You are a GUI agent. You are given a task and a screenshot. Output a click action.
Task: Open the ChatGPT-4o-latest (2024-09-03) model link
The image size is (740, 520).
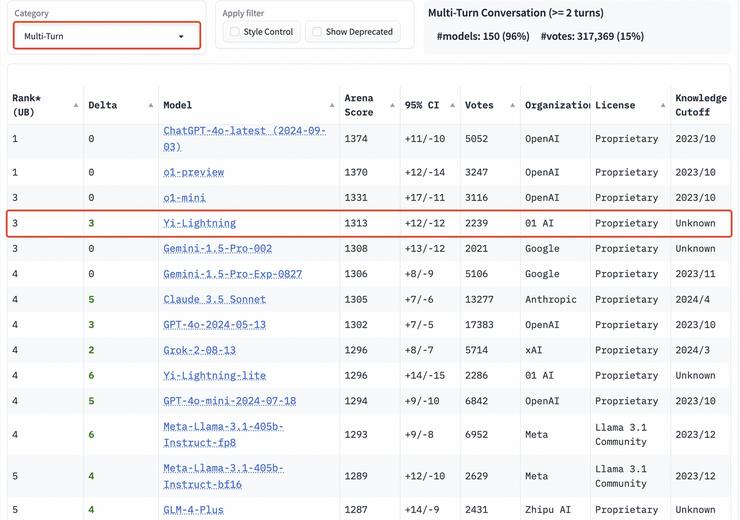[x=244, y=139]
